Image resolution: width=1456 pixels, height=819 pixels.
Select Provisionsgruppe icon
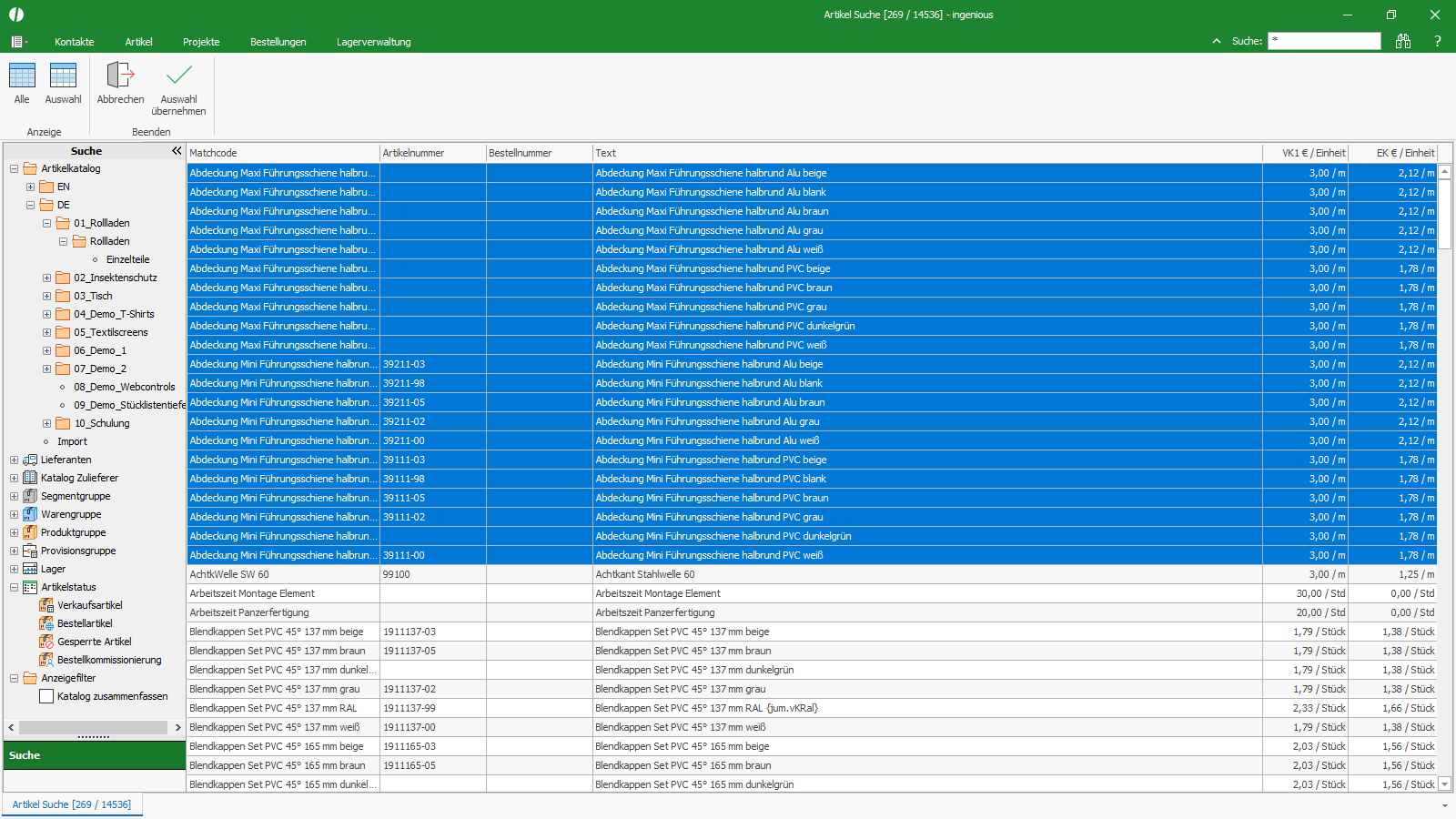[x=30, y=551]
